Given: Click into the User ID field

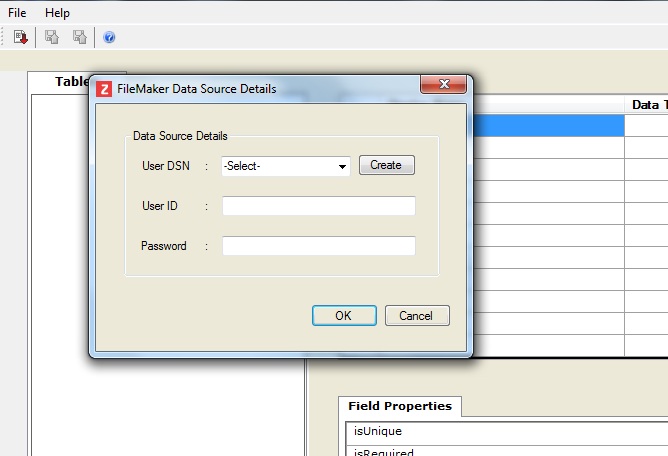Looking at the screenshot, I should coord(319,206).
